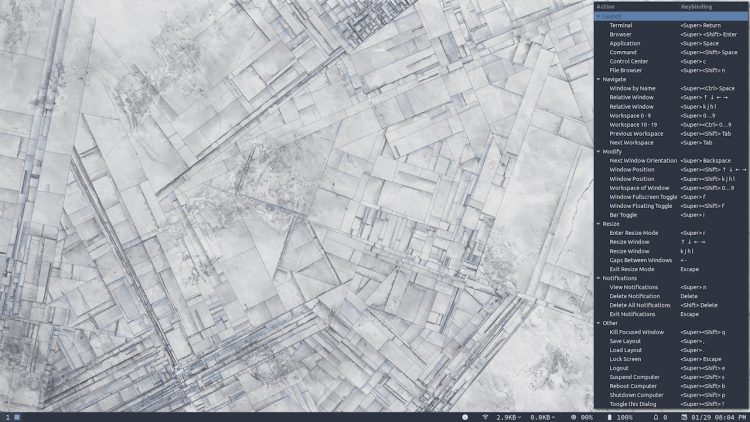Click the calendar icon beside the date

tap(684, 417)
